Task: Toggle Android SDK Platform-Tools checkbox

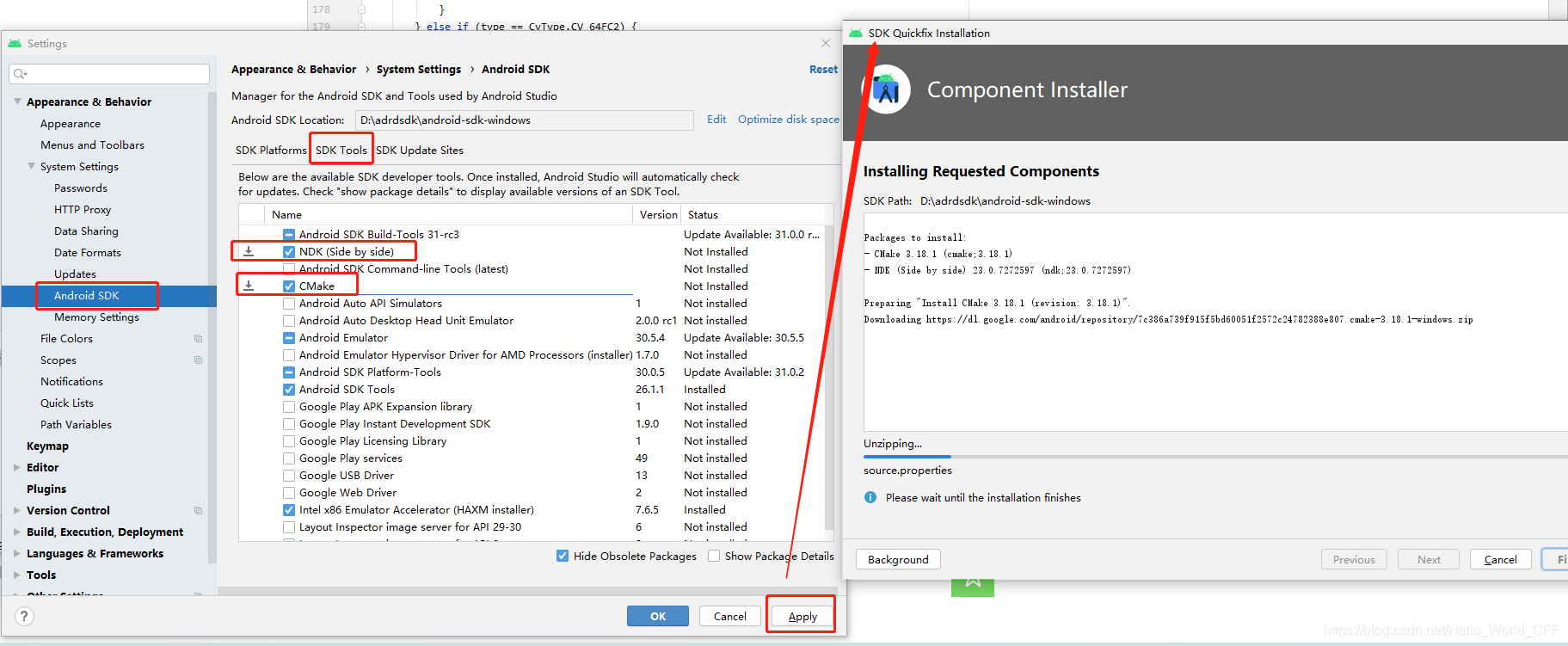Action: [x=289, y=372]
